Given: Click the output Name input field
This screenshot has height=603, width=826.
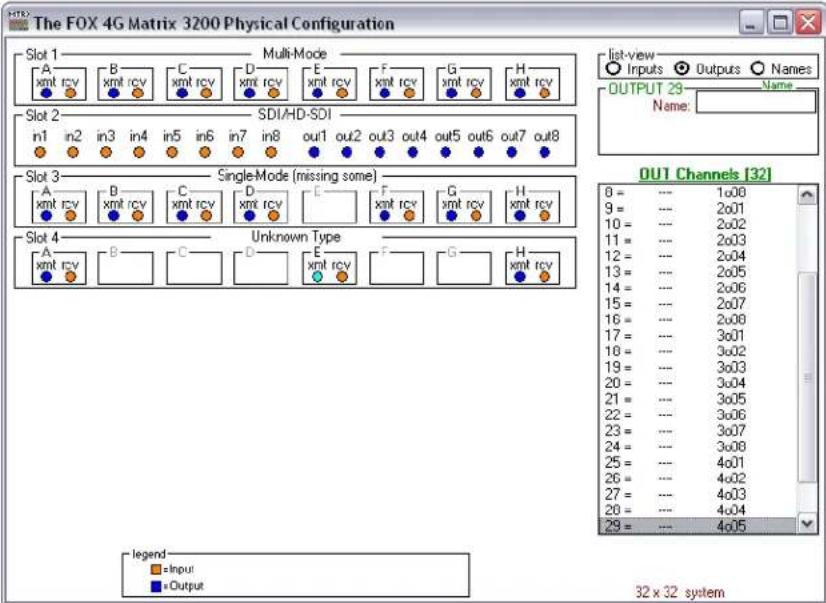Looking at the screenshot, I should click(756, 102).
